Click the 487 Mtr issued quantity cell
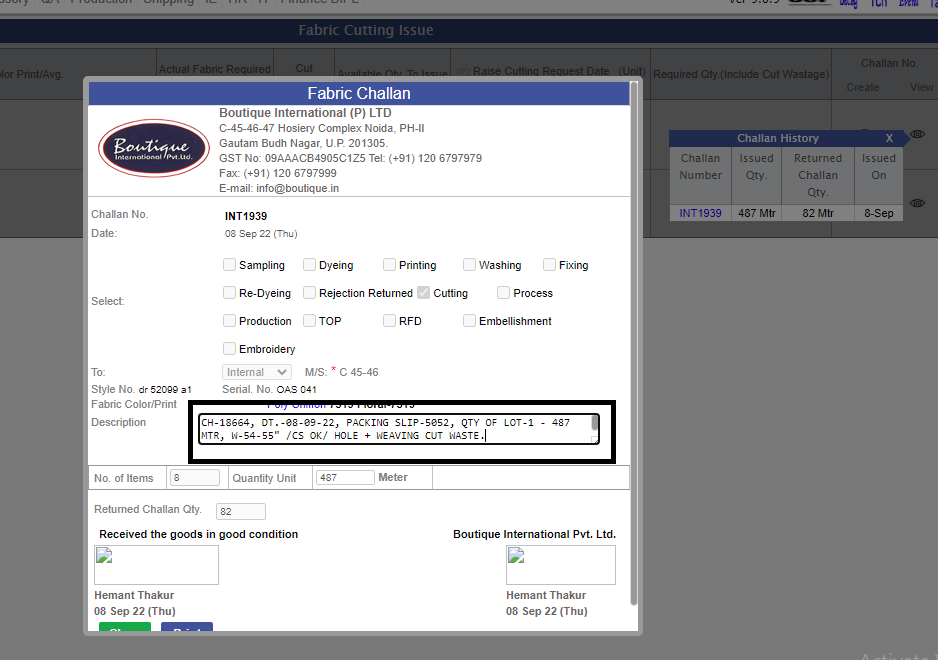This screenshot has width=938, height=660. coord(756,213)
